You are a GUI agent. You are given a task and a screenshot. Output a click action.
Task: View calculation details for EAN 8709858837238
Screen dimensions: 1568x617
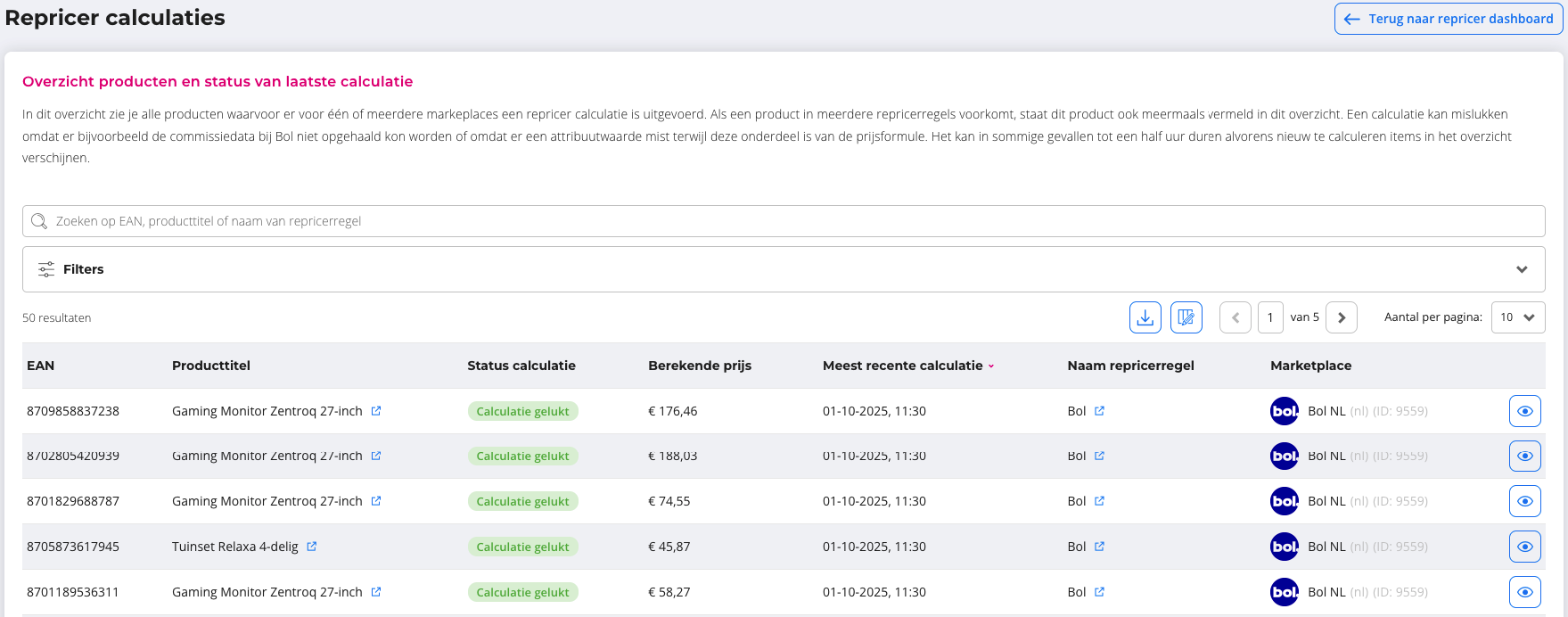click(x=1524, y=411)
